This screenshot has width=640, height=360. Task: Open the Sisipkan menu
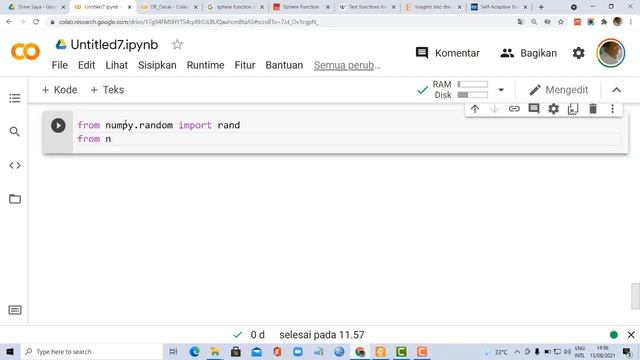point(157,65)
